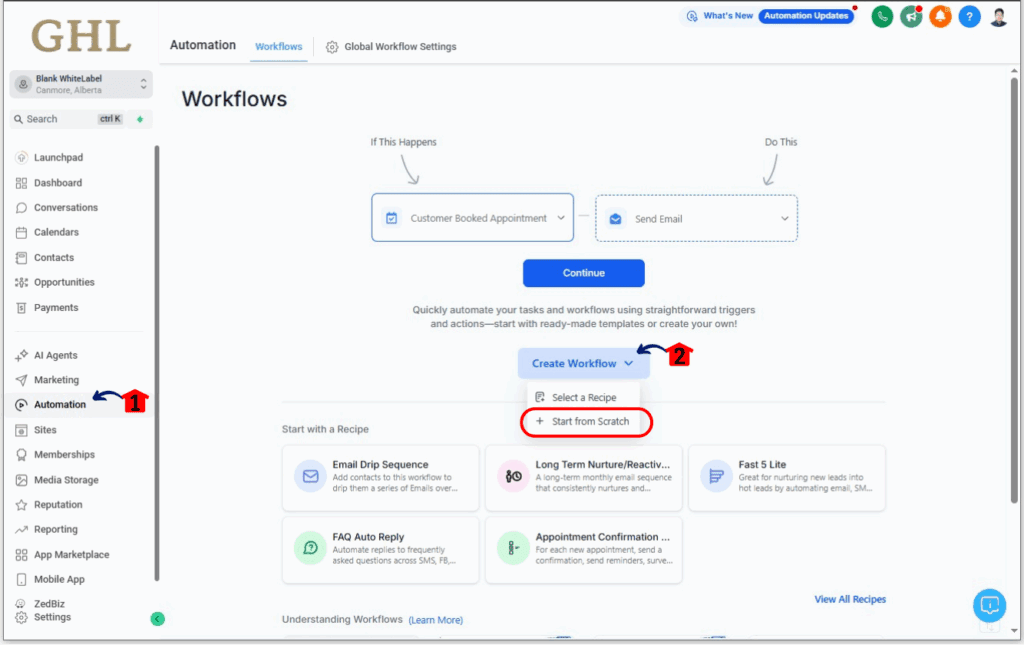Click the Memberships sidebar icon
This screenshot has width=1024, height=645.
click(22, 455)
